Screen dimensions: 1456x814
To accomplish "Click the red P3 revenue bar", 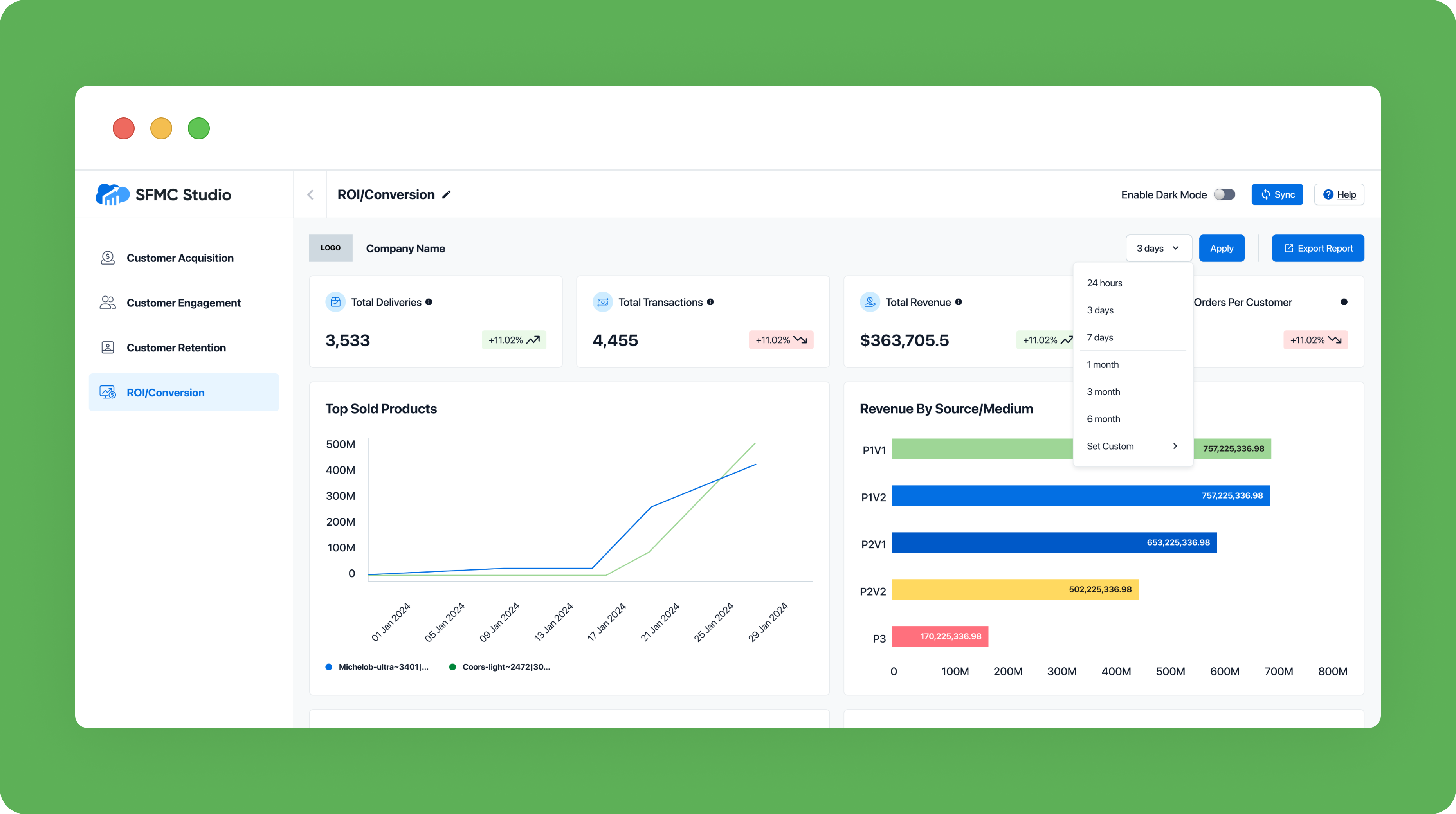I will coord(940,636).
